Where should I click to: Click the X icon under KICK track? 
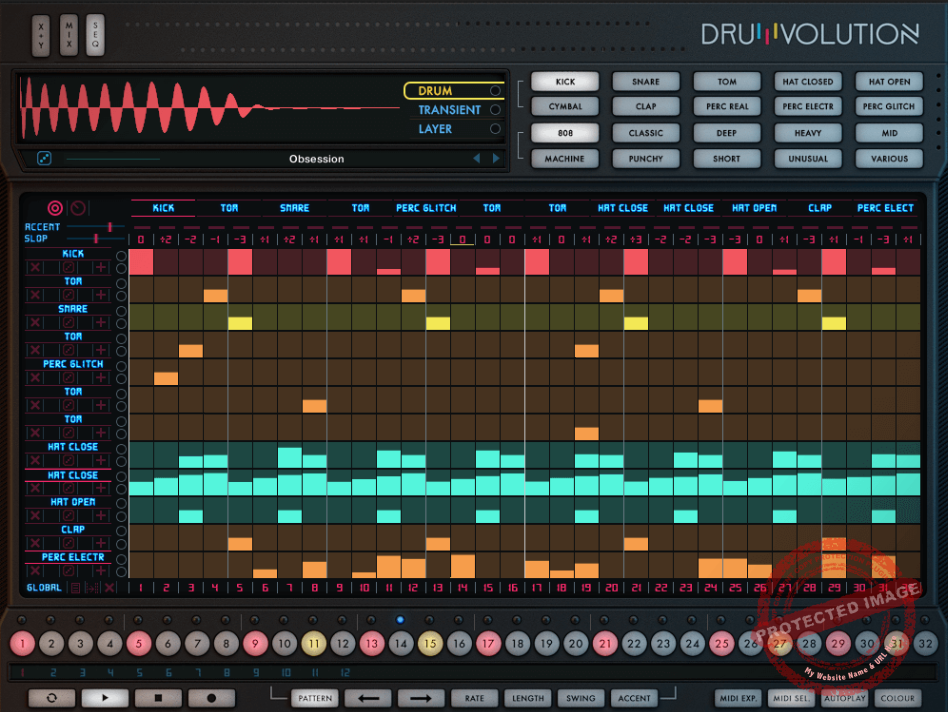pyautogui.click(x=35, y=267)
